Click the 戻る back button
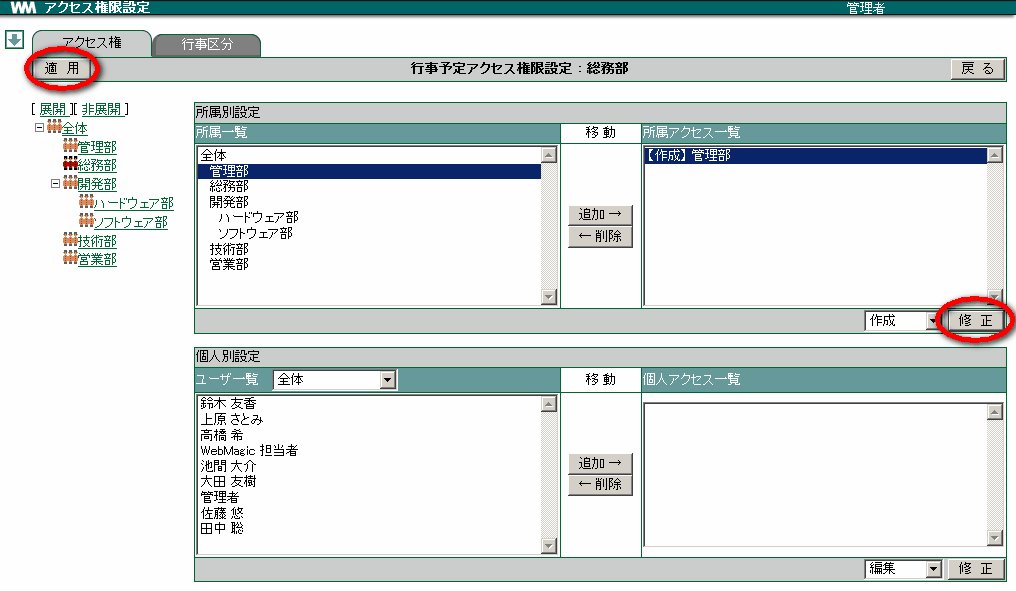 click(x=978, y=69)
